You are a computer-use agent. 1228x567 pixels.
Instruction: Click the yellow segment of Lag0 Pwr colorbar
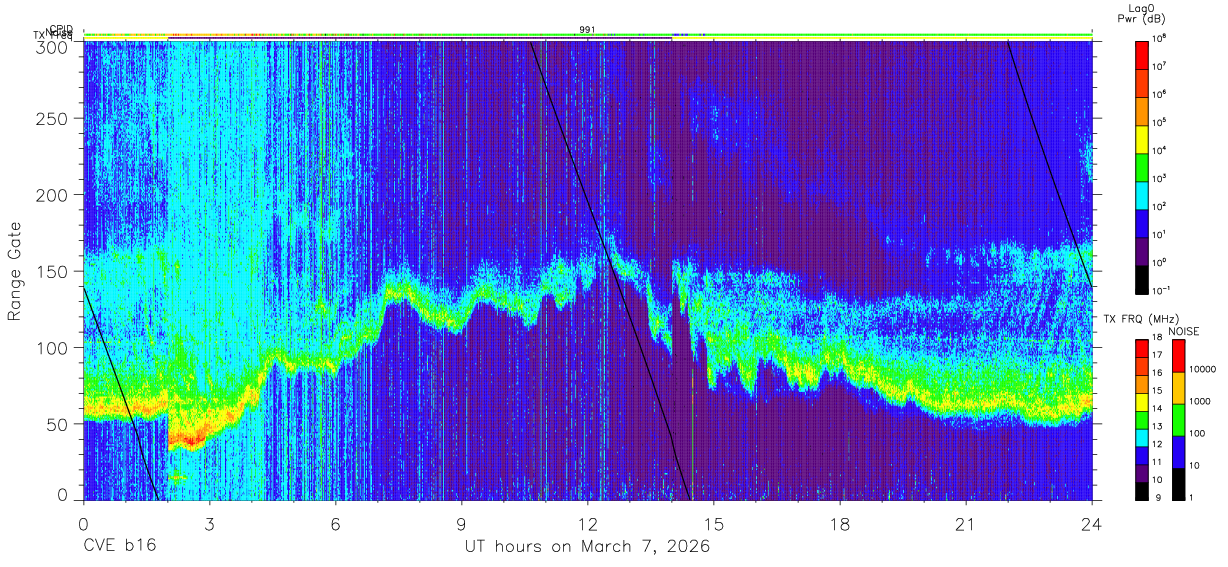pyautogui.click(x=1142, y=137)
